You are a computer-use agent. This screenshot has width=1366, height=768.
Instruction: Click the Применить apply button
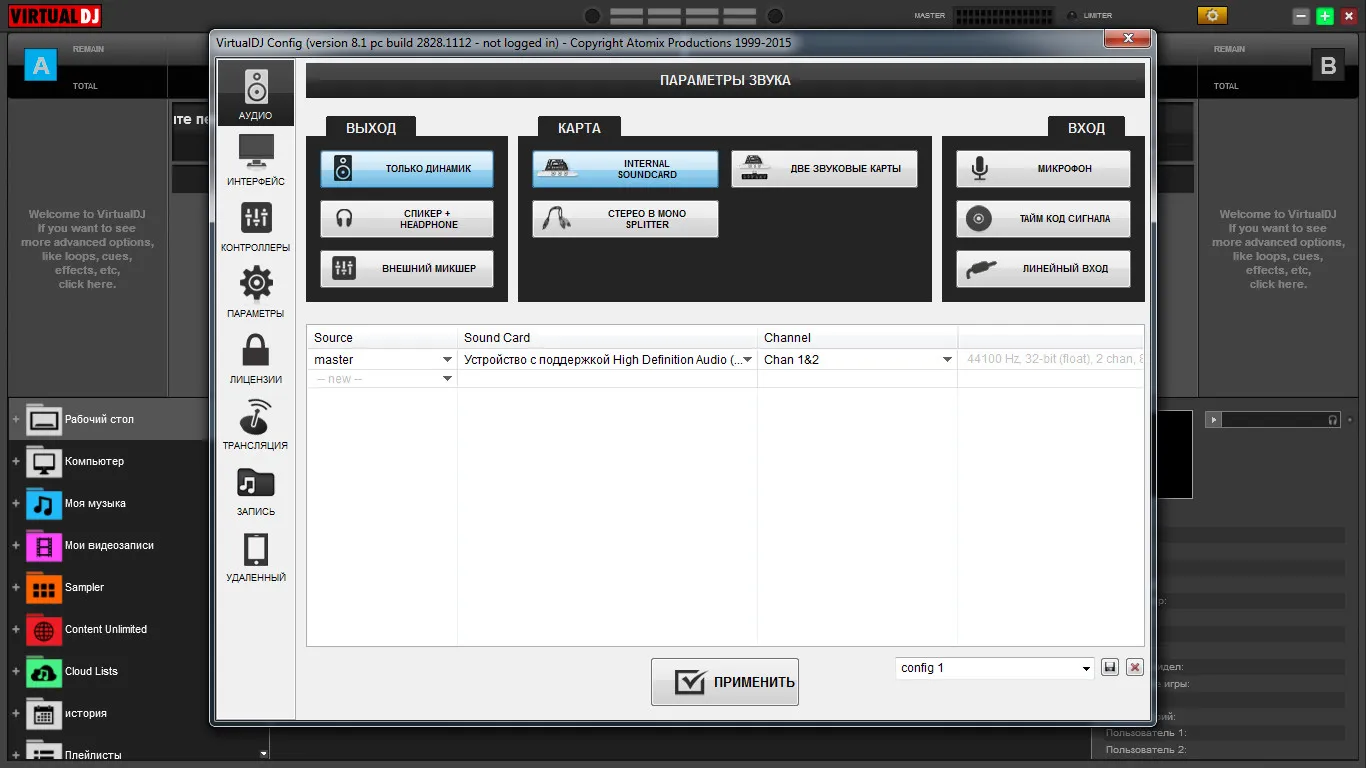coord(725,682)
